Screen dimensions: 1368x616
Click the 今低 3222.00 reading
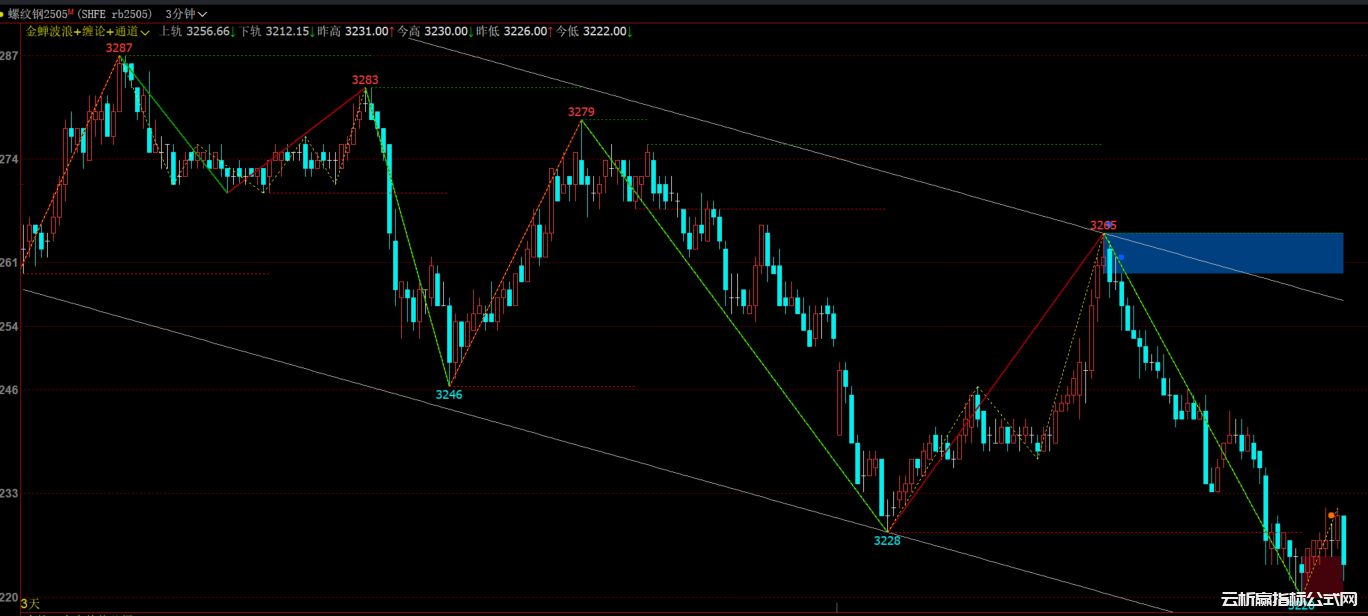pyautogui.click(x=594, y=32)
